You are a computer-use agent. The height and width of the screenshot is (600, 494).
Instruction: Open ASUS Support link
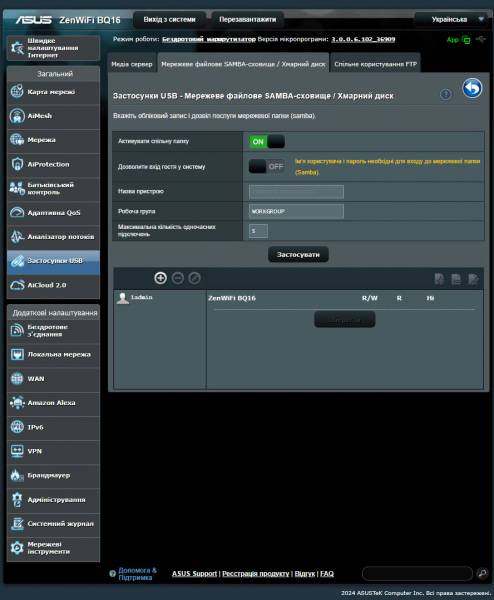coord(194,574)
